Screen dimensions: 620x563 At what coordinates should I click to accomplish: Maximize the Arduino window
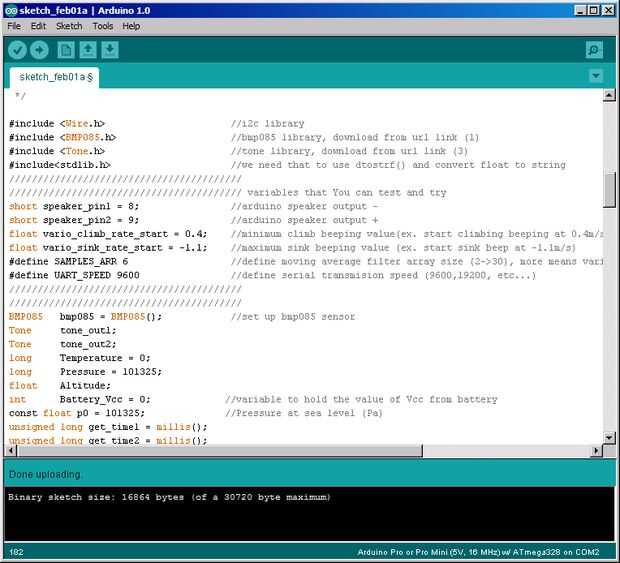(x=594, y=10)
